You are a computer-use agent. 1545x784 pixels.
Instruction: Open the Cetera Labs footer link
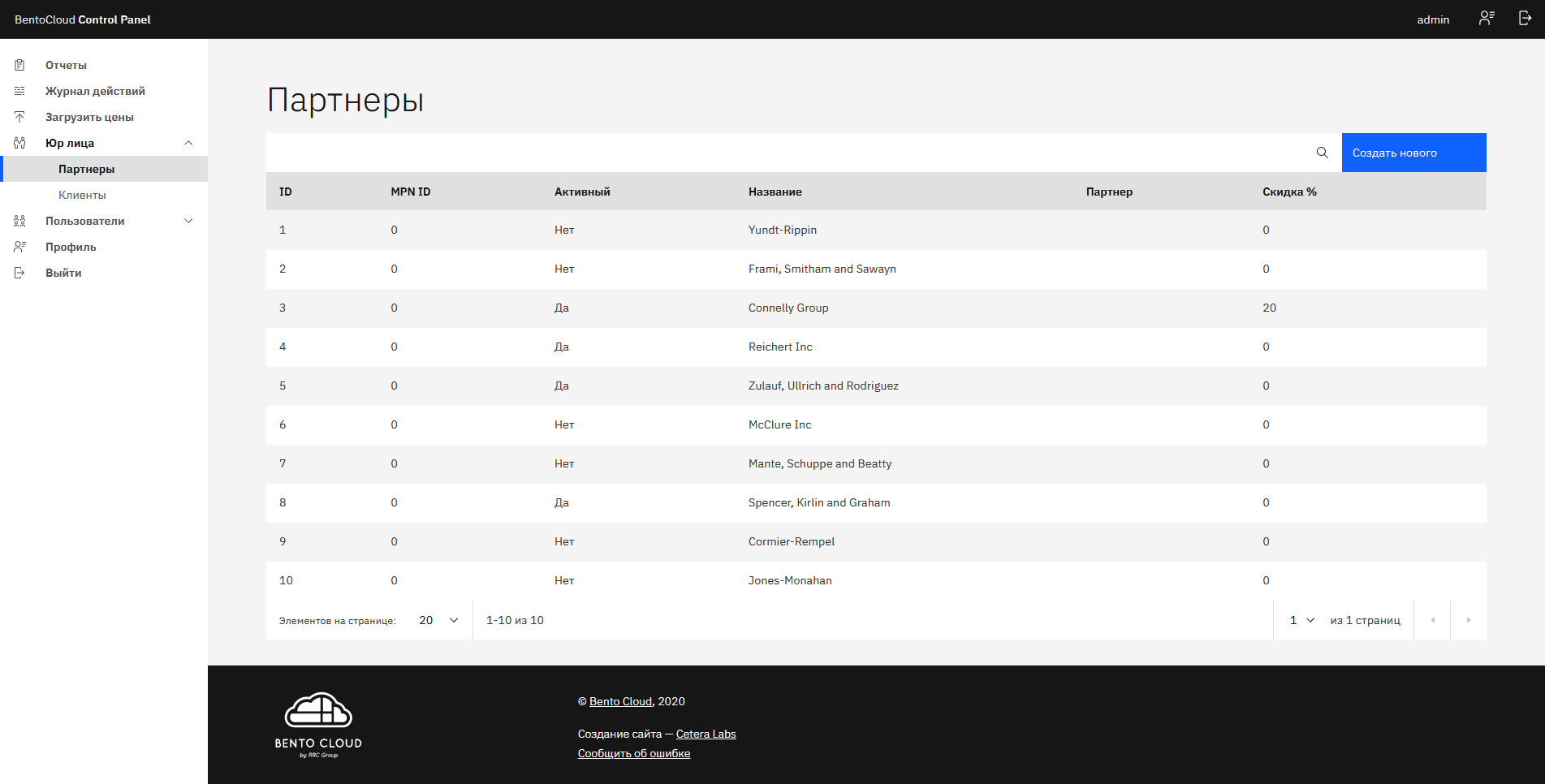pyautogui.click(x=706, y=734)
